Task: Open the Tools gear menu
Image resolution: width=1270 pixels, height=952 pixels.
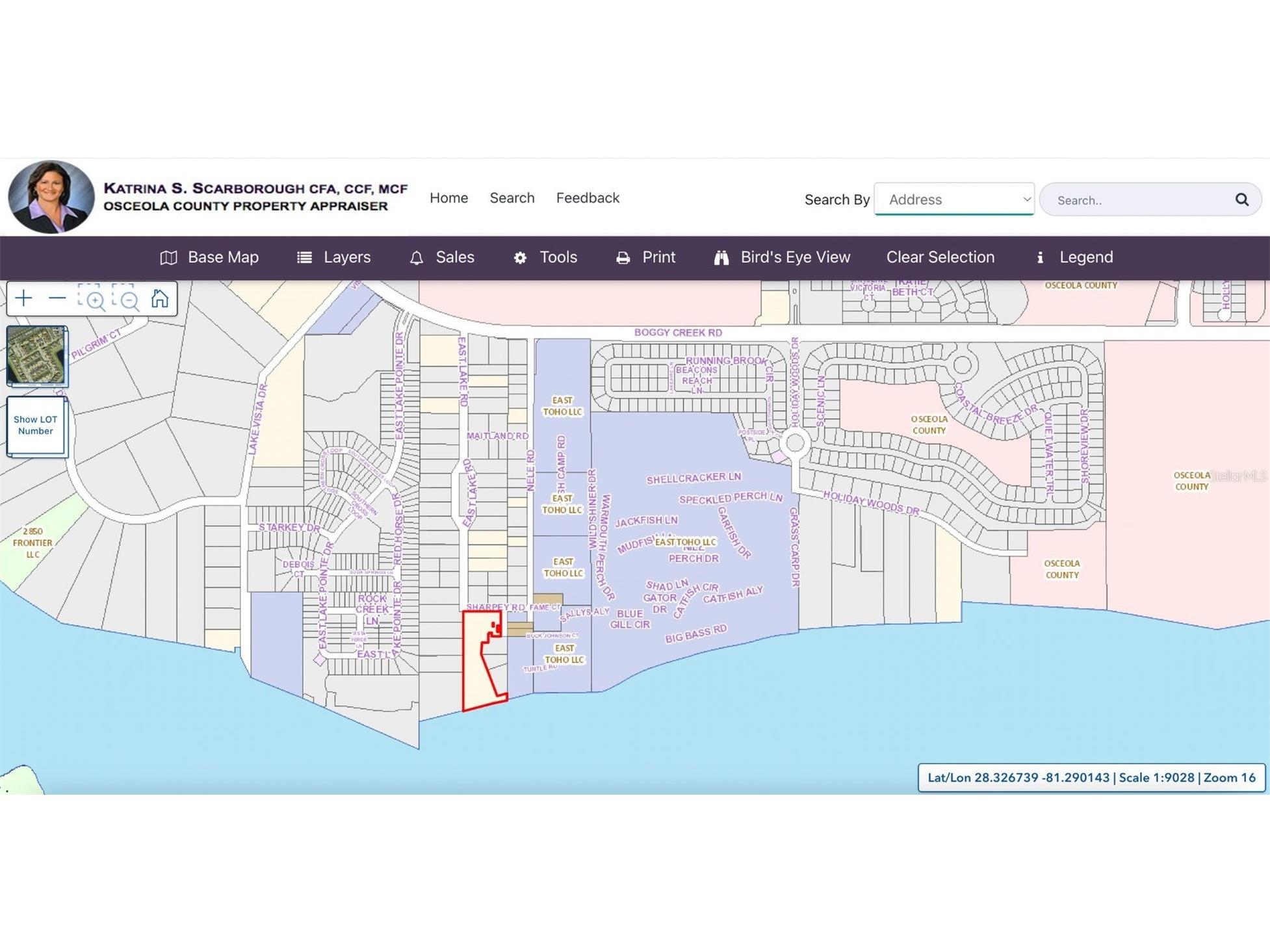Action: [545, 257]
